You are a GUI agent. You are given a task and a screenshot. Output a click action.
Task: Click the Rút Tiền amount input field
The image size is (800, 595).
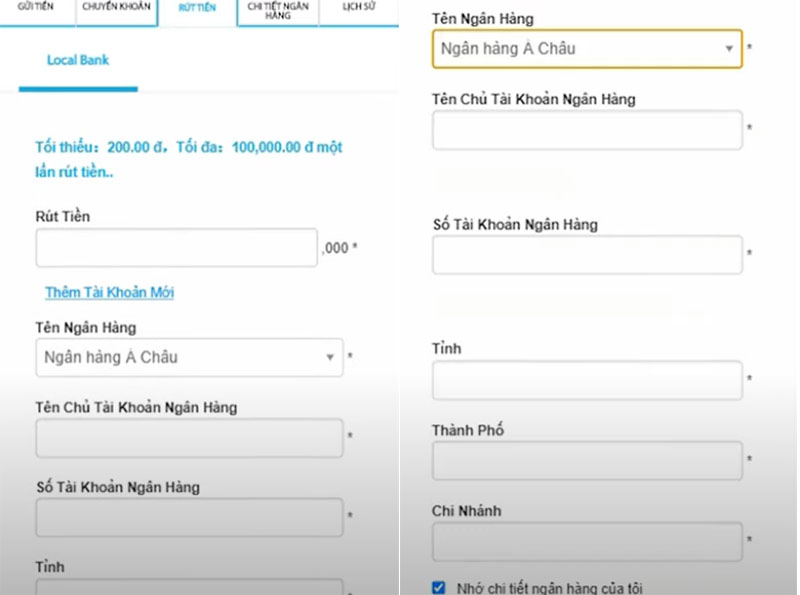[176, 248]
